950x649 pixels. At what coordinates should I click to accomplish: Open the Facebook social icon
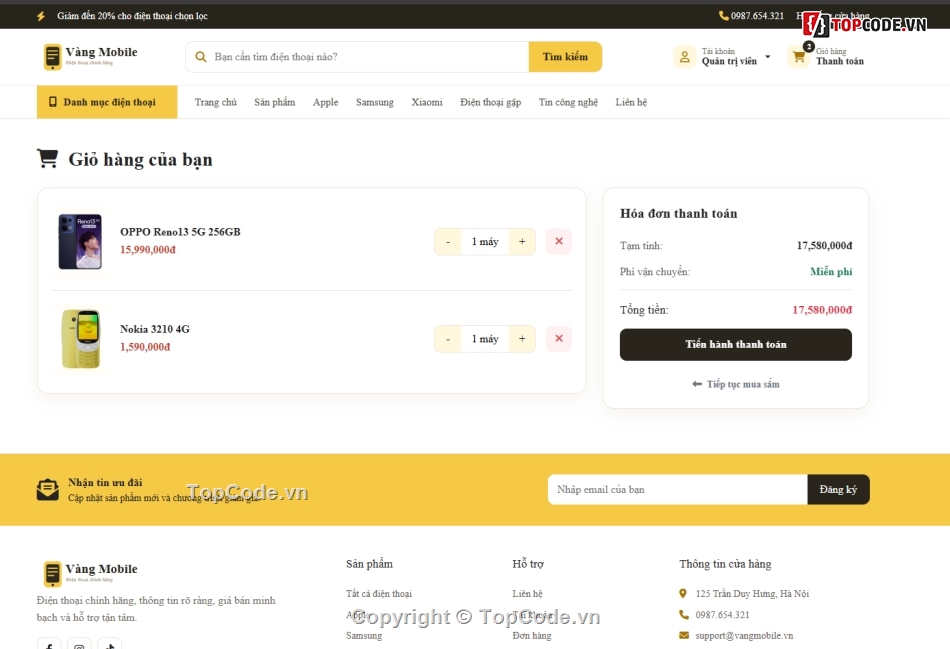(49, 645)
